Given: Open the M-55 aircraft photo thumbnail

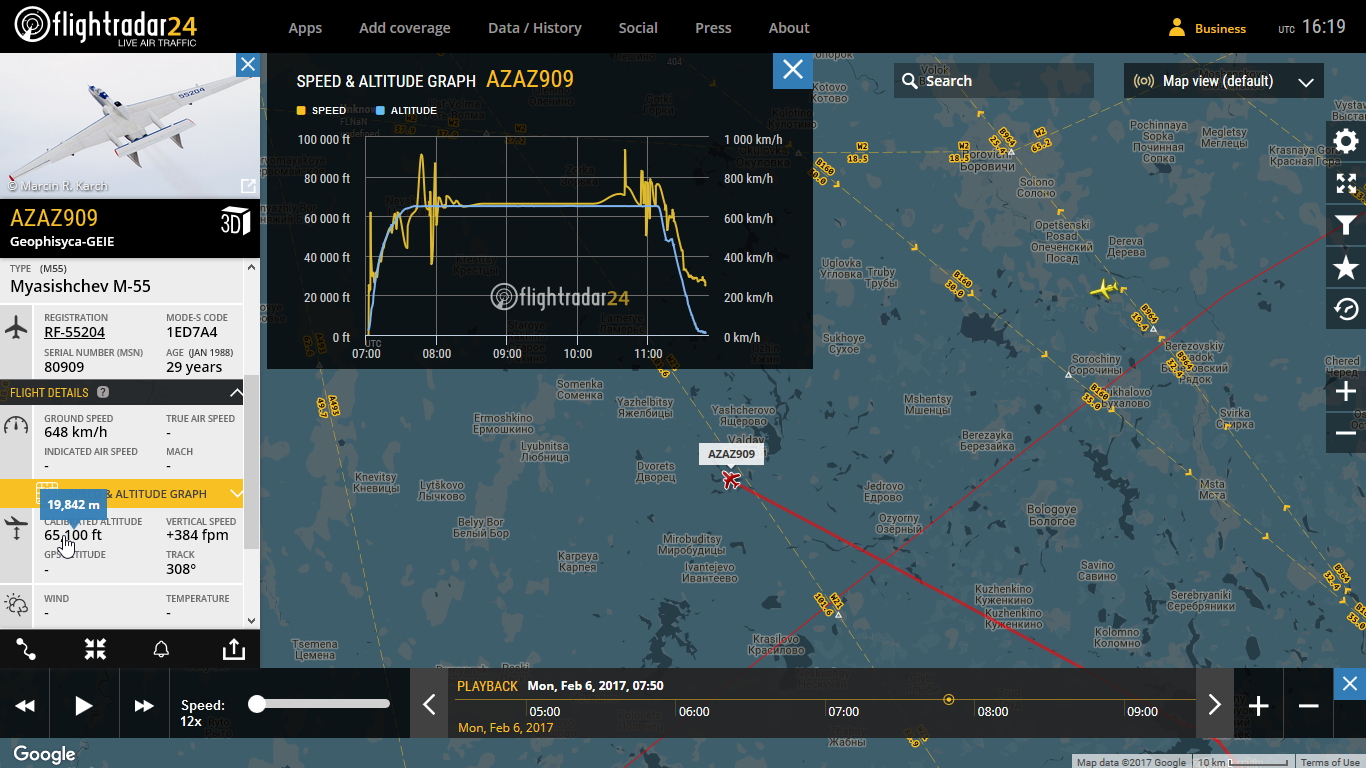Looking at the screenshot, I should 130,126.
